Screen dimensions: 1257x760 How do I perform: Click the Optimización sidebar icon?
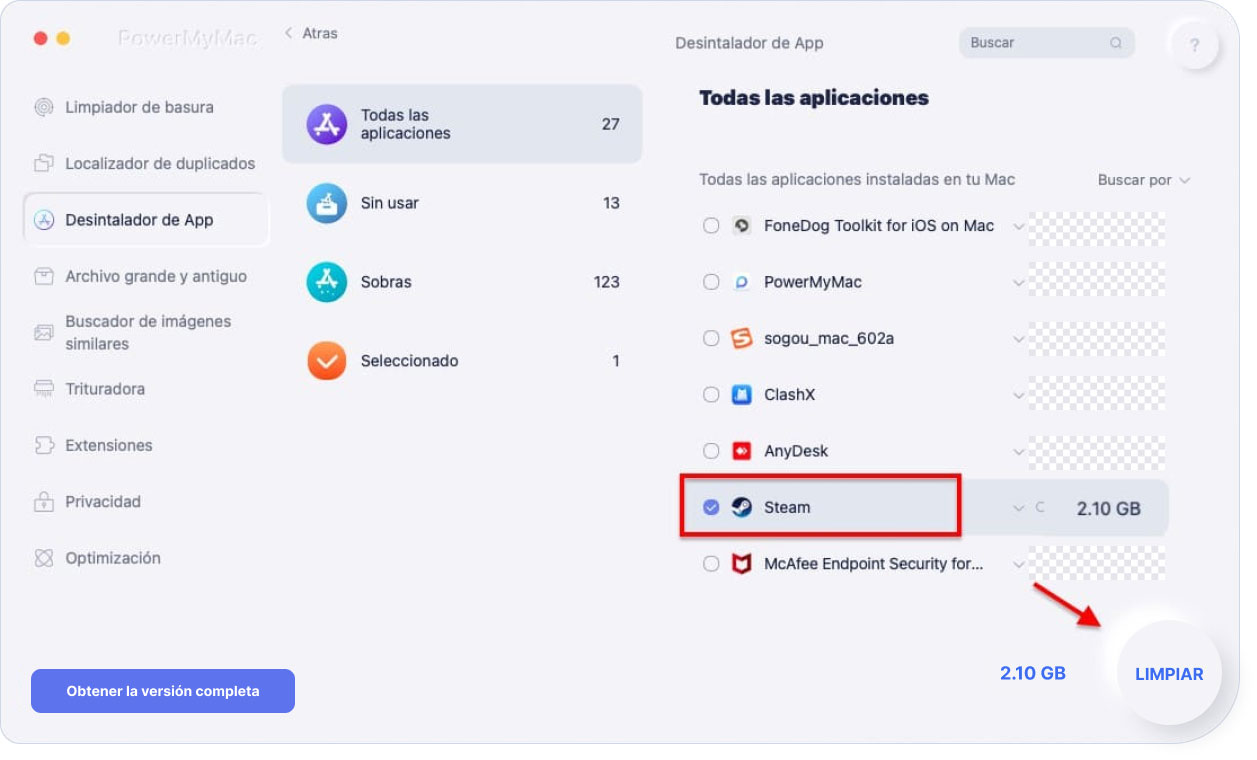(x=44, y=558)
